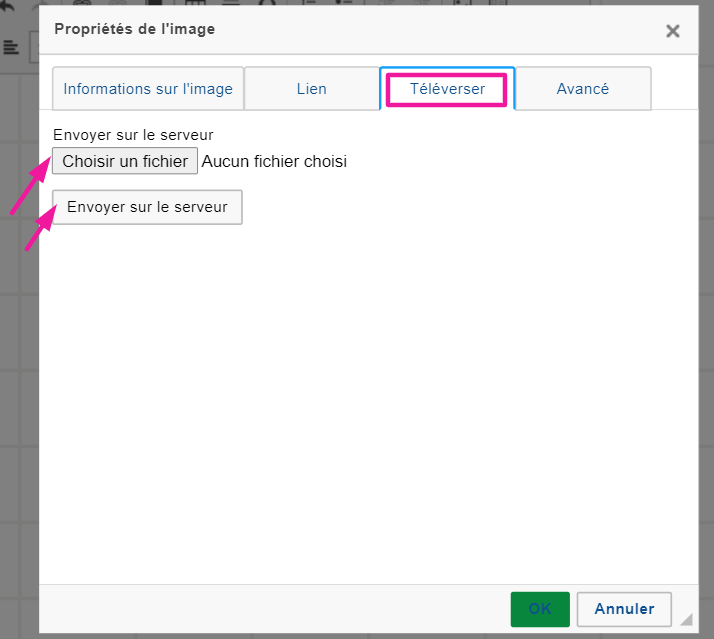Click the dialog resize handle corner
This screenshot has width=714, height=639.
pos(686,619)
